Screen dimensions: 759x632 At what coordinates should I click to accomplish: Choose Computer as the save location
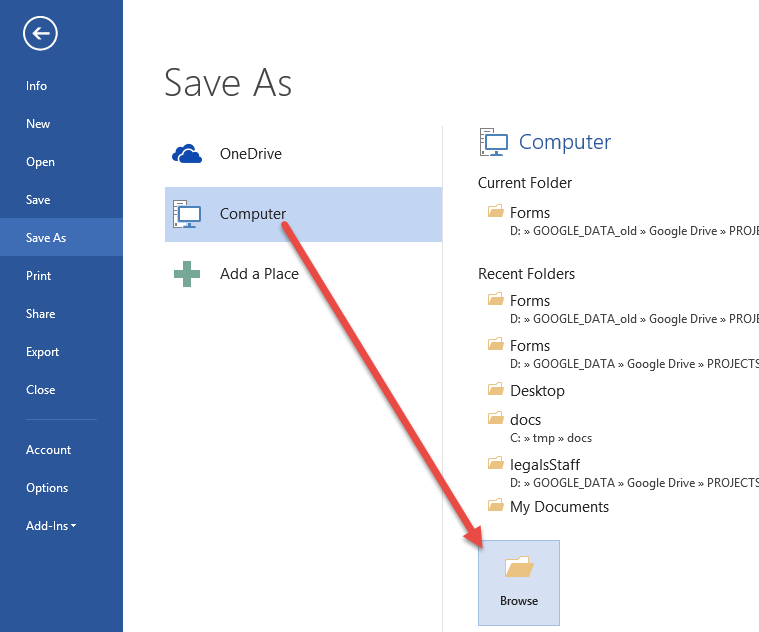pos(252,214)
